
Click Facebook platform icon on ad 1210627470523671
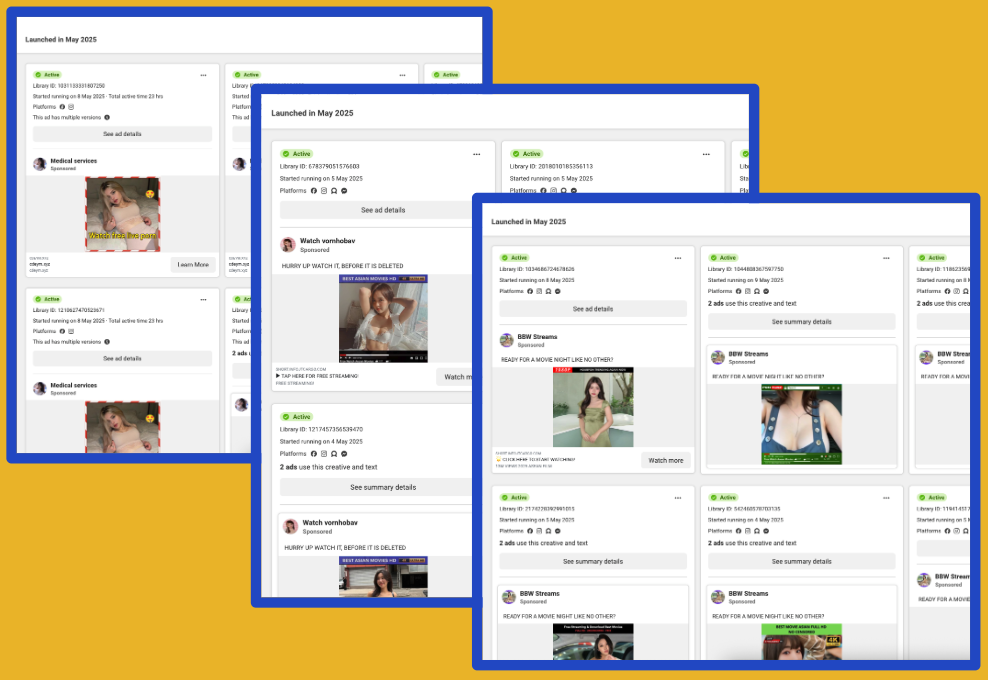62,331
